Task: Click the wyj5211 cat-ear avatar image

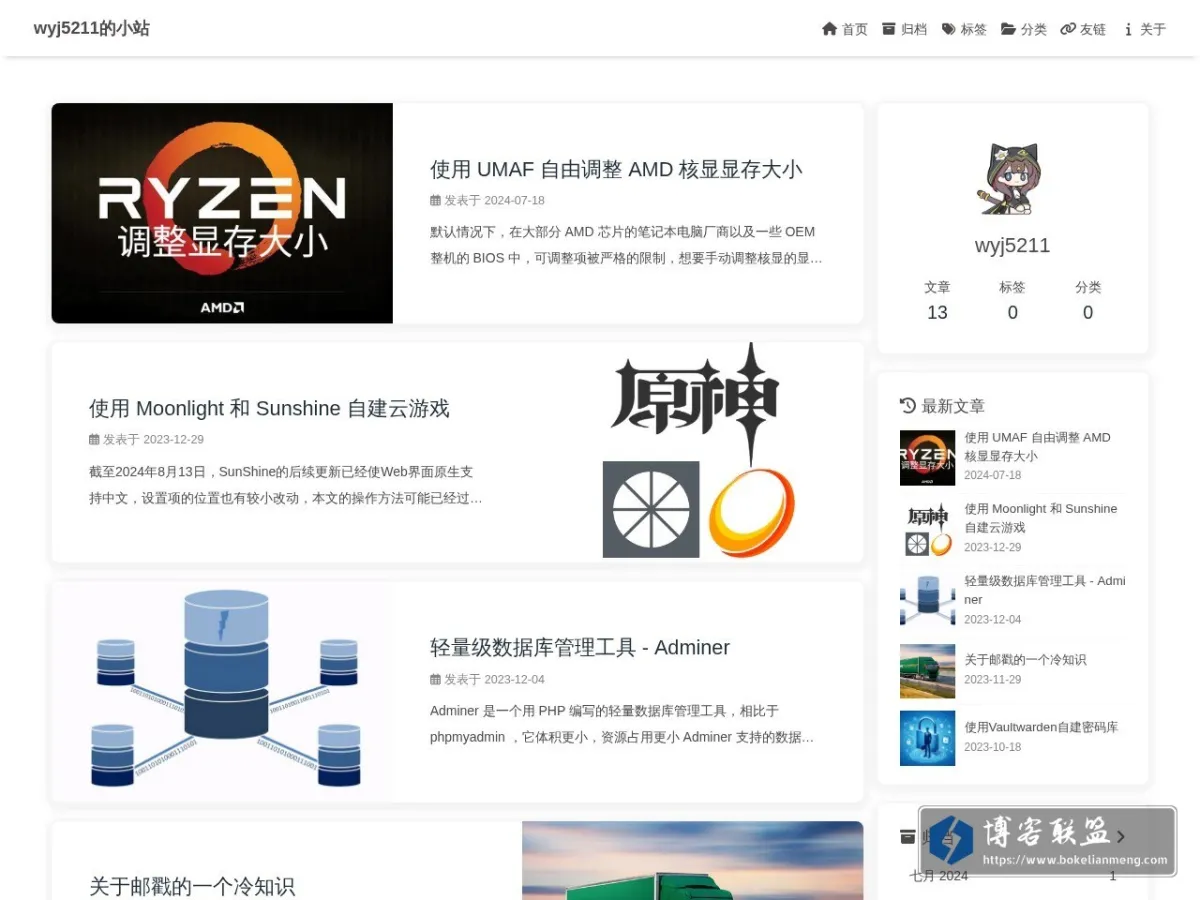Action: point(1012,180)
